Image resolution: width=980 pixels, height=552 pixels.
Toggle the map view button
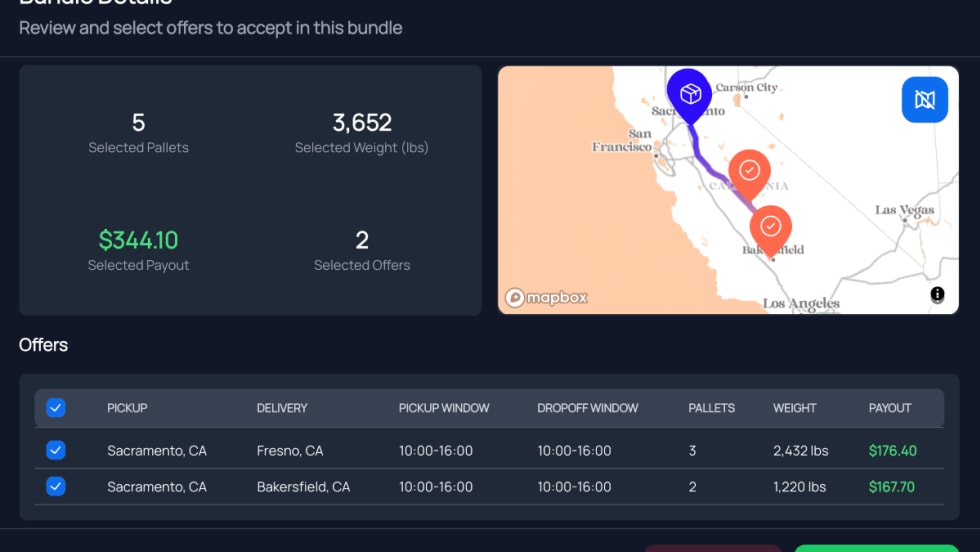[924, 100]
